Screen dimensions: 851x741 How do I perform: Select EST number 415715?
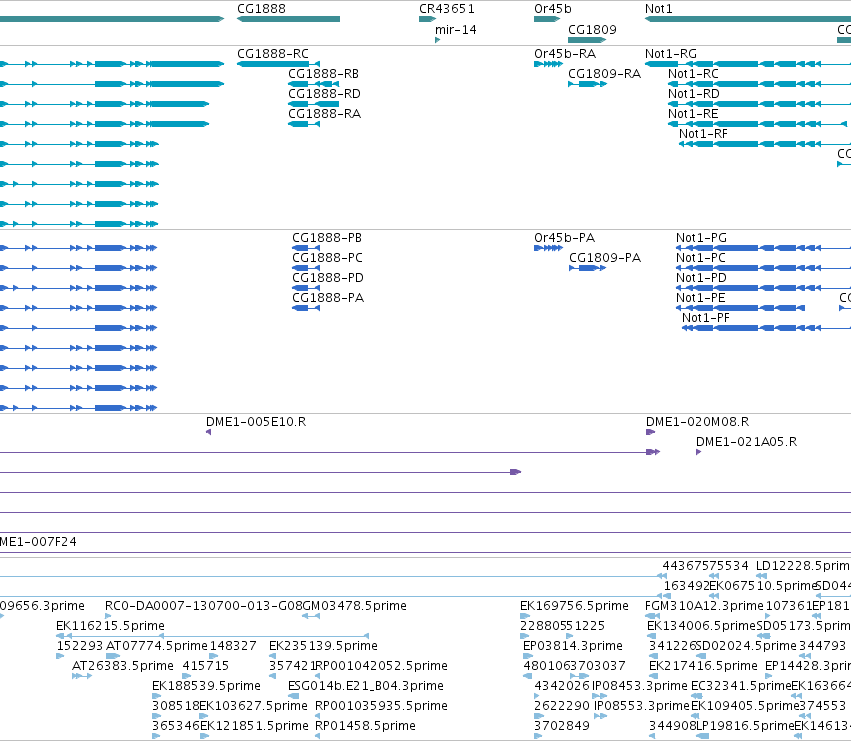point(206,666)
